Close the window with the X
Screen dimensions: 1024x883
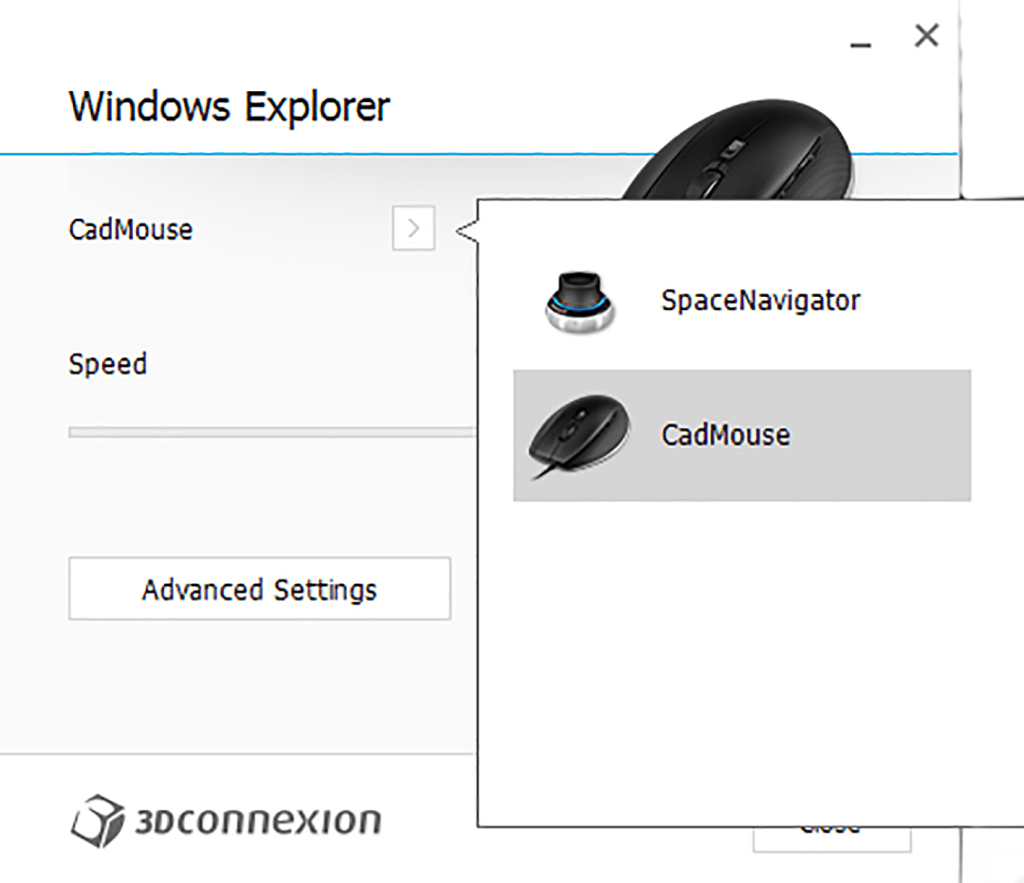(926, 35)
